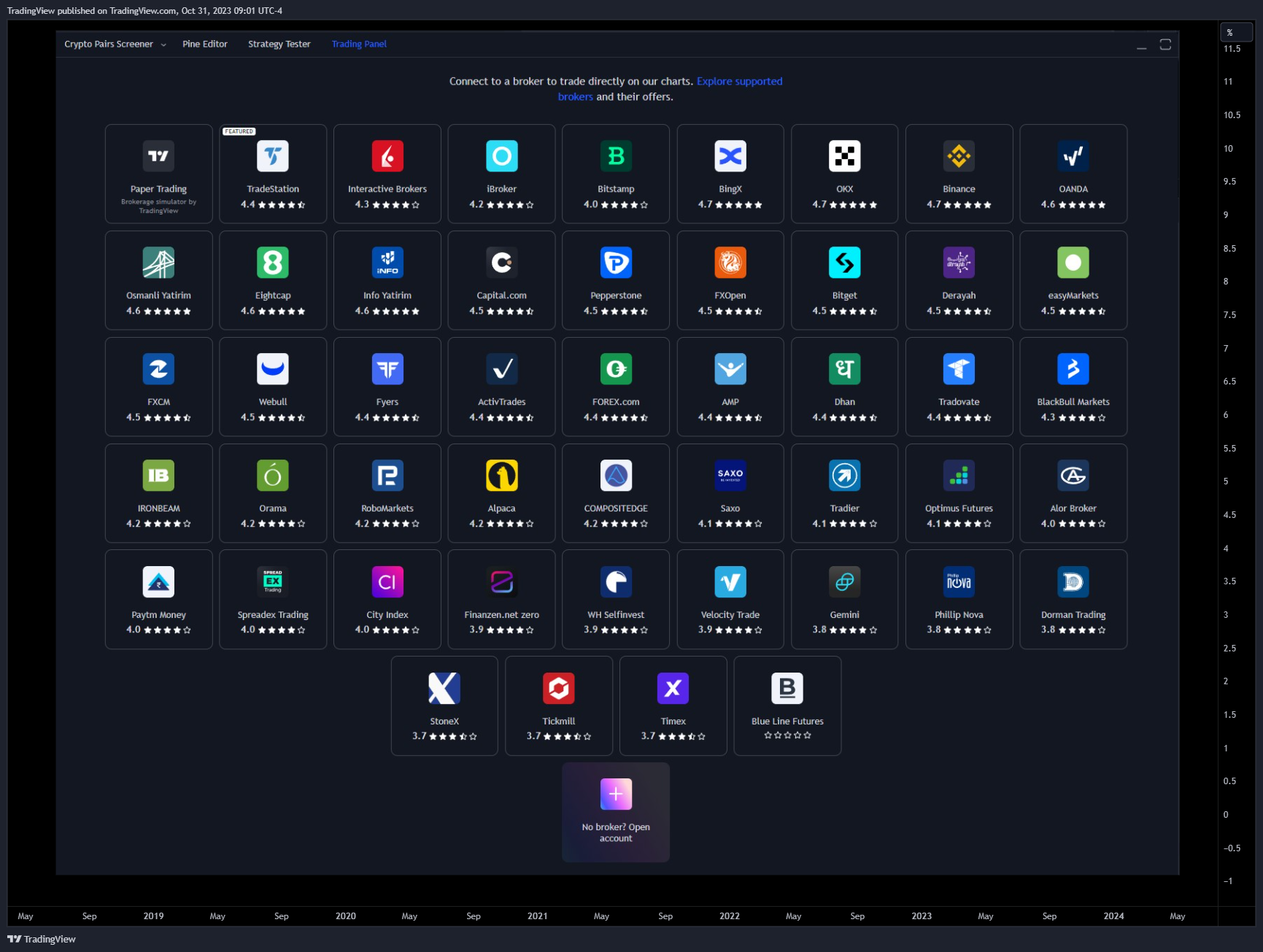1263x952 pixels.
Task: Open the Phillip Nova icon
Action: tap(959, 582)
